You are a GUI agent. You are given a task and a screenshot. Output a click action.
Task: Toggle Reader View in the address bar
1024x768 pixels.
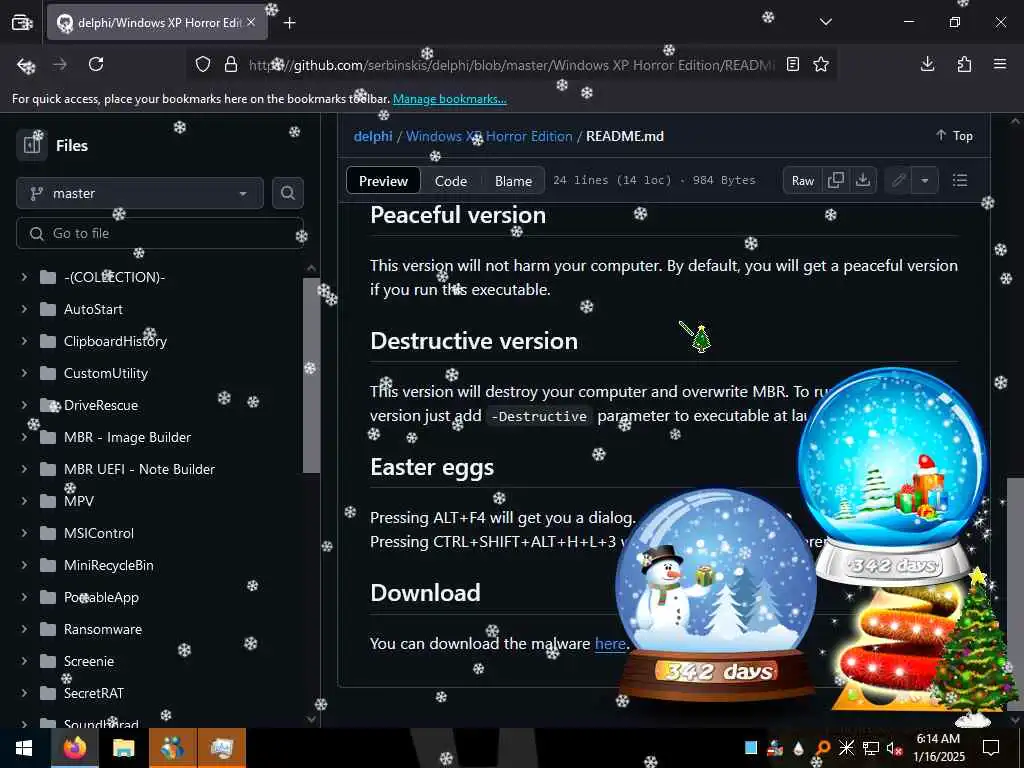(x=793, y=65)
